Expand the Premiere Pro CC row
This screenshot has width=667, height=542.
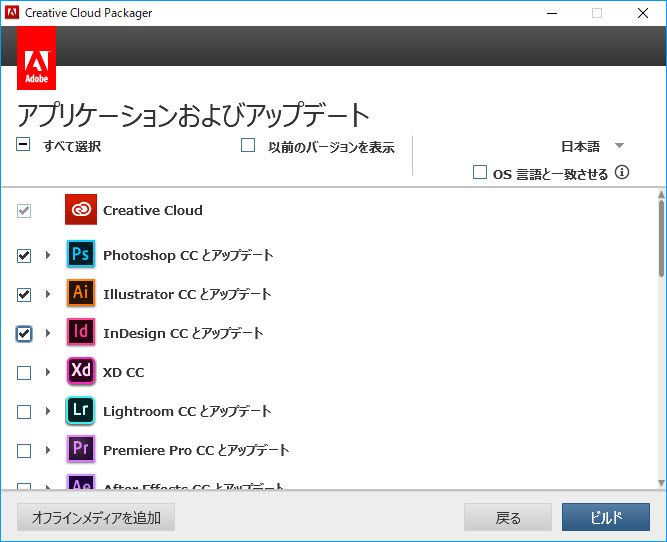pos(48,450)
